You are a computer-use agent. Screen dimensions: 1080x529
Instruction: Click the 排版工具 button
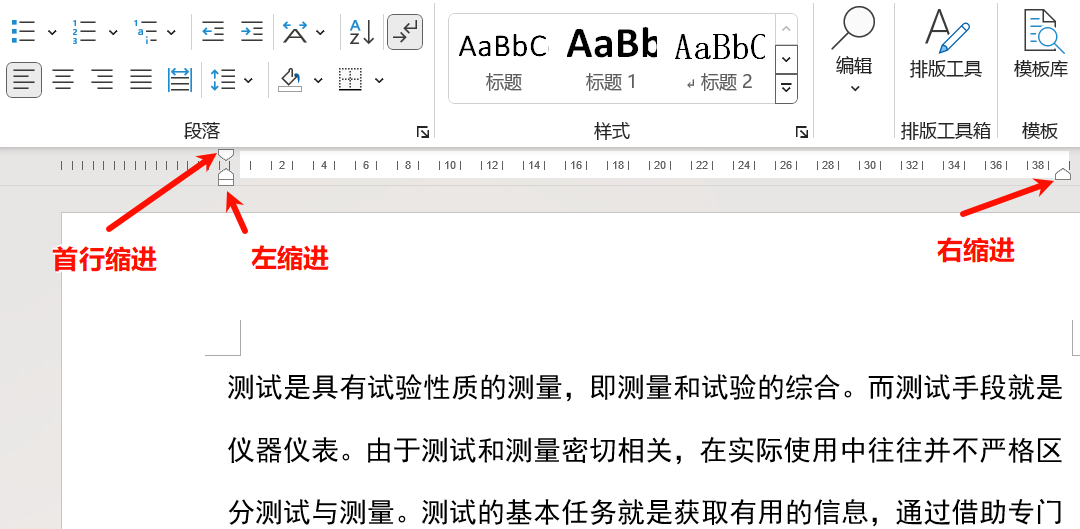click(945, 45)
